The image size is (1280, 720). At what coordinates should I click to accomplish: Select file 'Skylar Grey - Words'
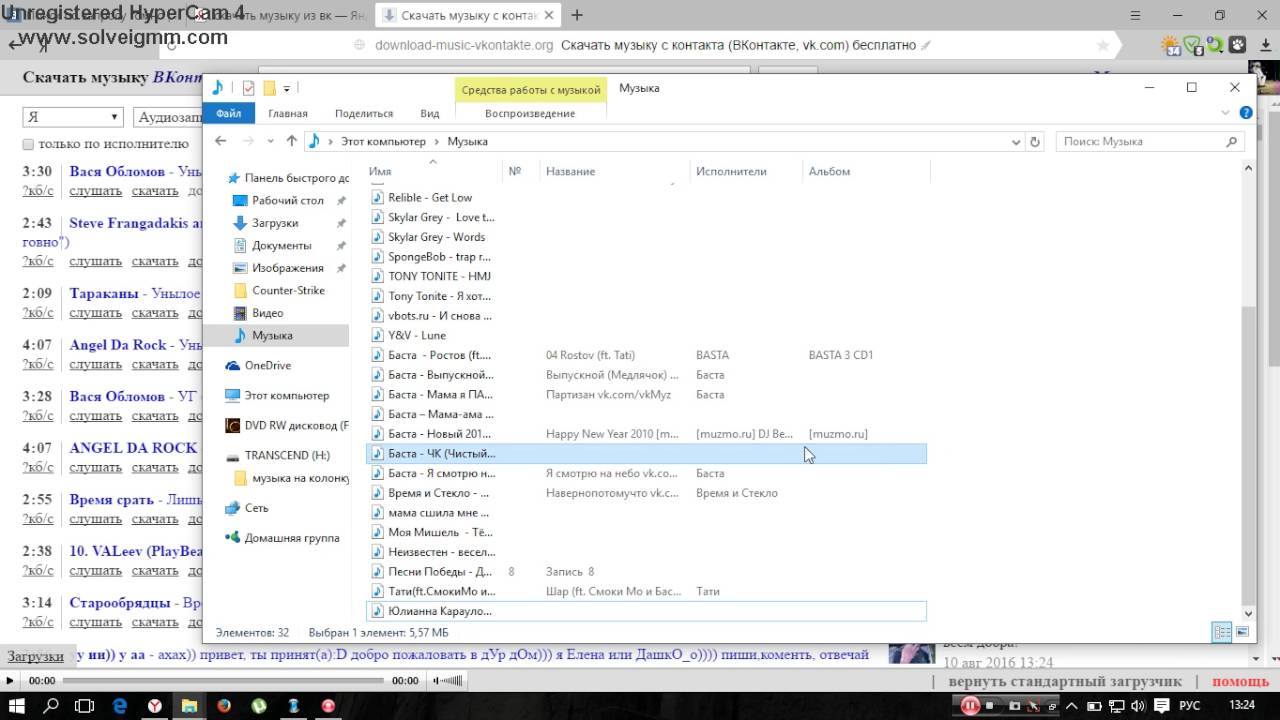(x=436, y=237)
